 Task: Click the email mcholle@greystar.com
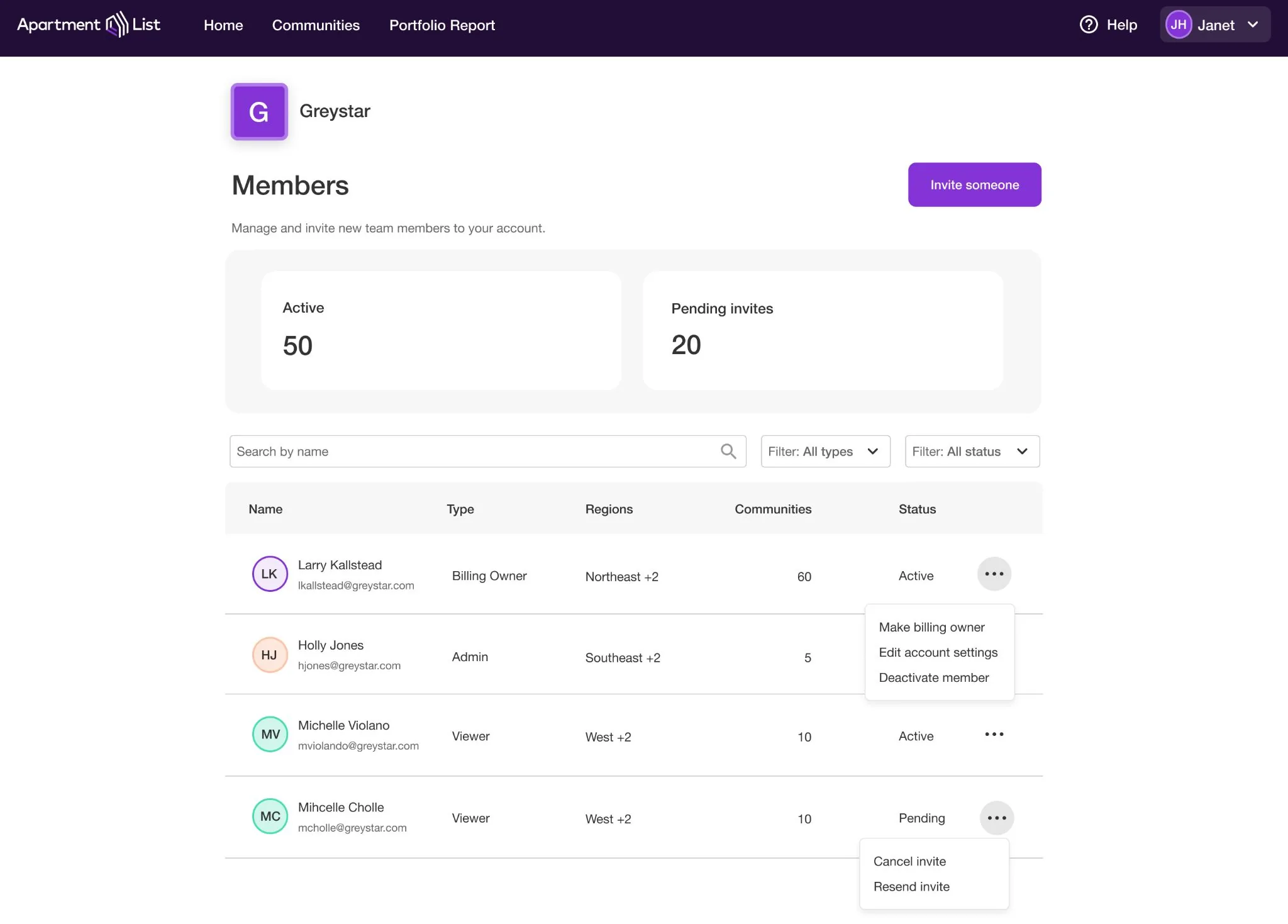(352, 828)
